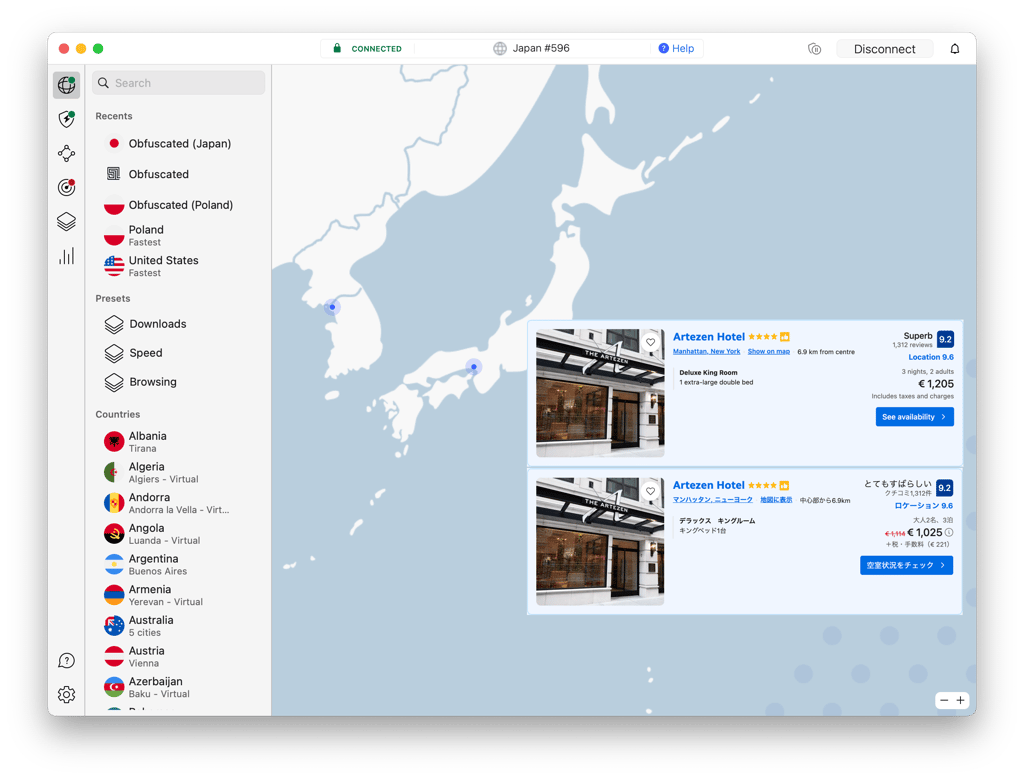Select Obfuscated (Poland) recent connection
1024x779 pixels.
pyautogui.click(x=178, y=205)
